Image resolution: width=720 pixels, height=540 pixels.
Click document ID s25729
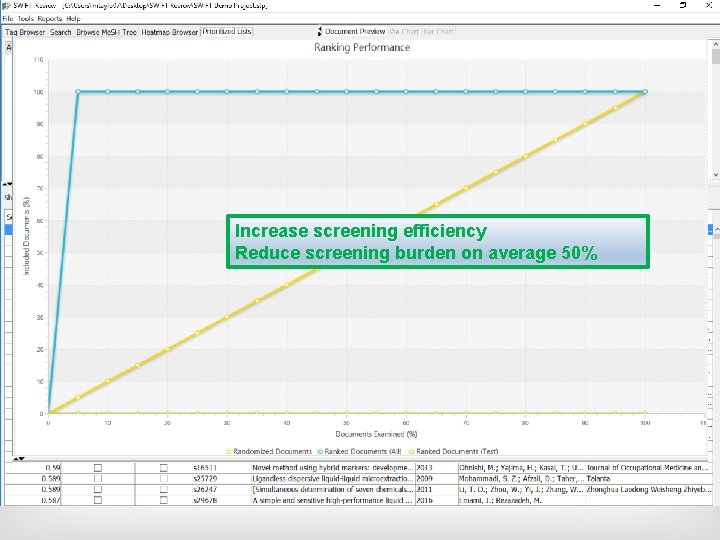pyautogui.click(x=205, y=478)
